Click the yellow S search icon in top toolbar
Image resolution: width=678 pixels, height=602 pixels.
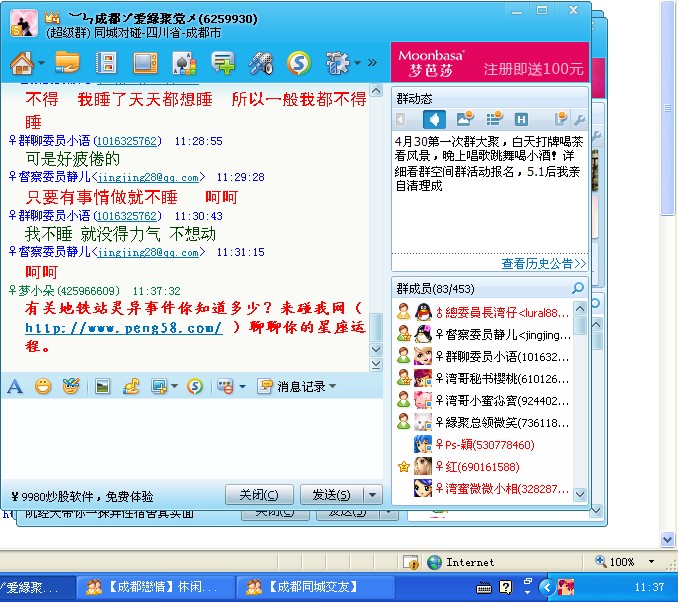tap(299, 63)
